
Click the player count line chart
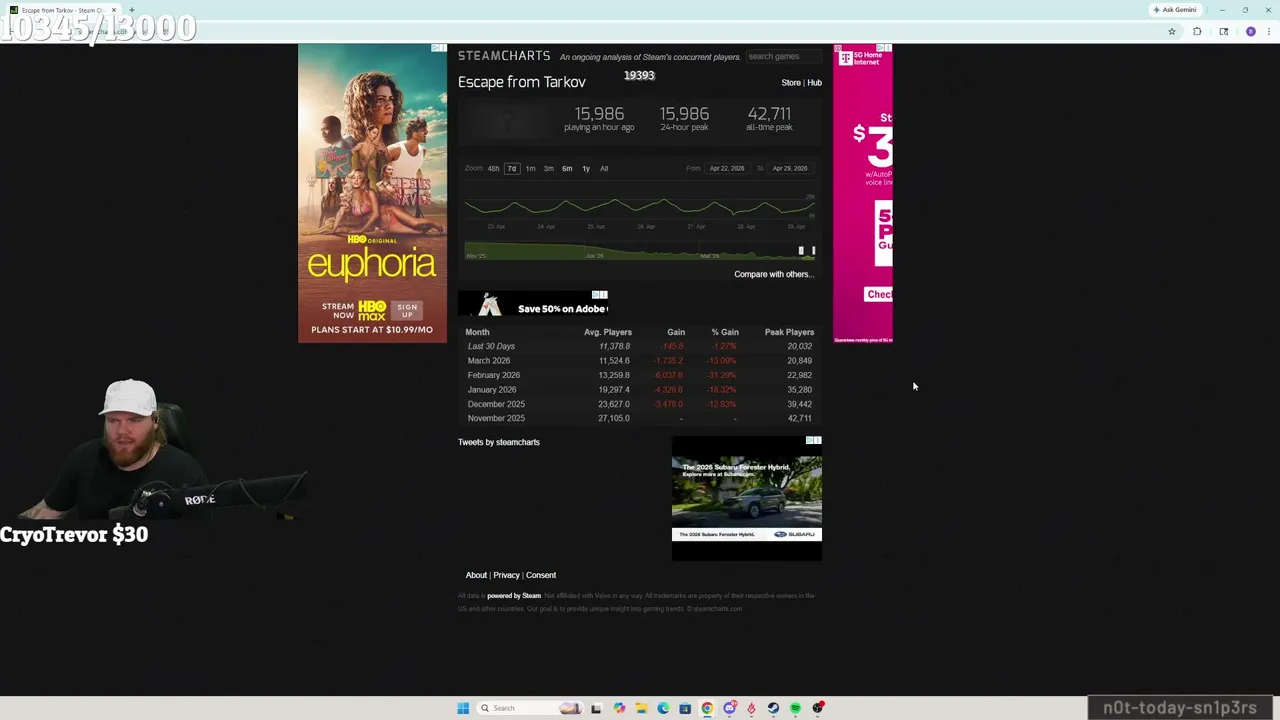point(640,207)
